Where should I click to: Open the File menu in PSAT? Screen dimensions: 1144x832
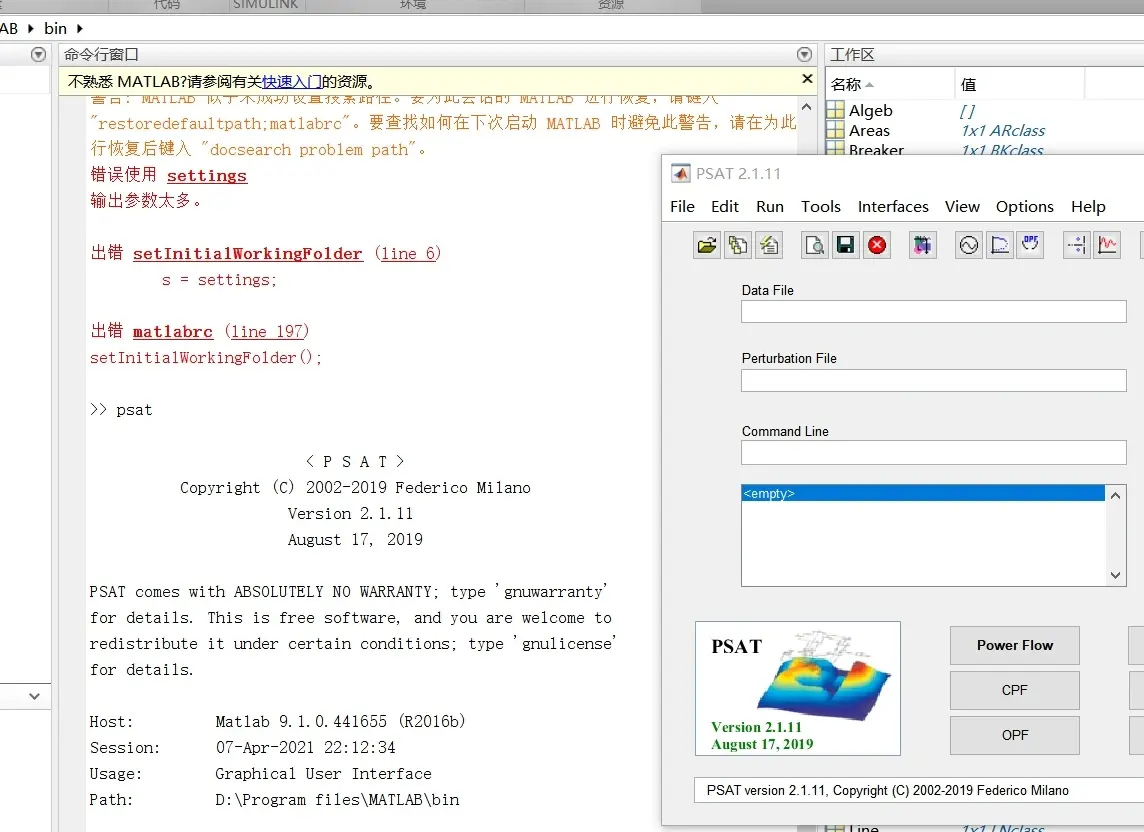coord(682,207)
